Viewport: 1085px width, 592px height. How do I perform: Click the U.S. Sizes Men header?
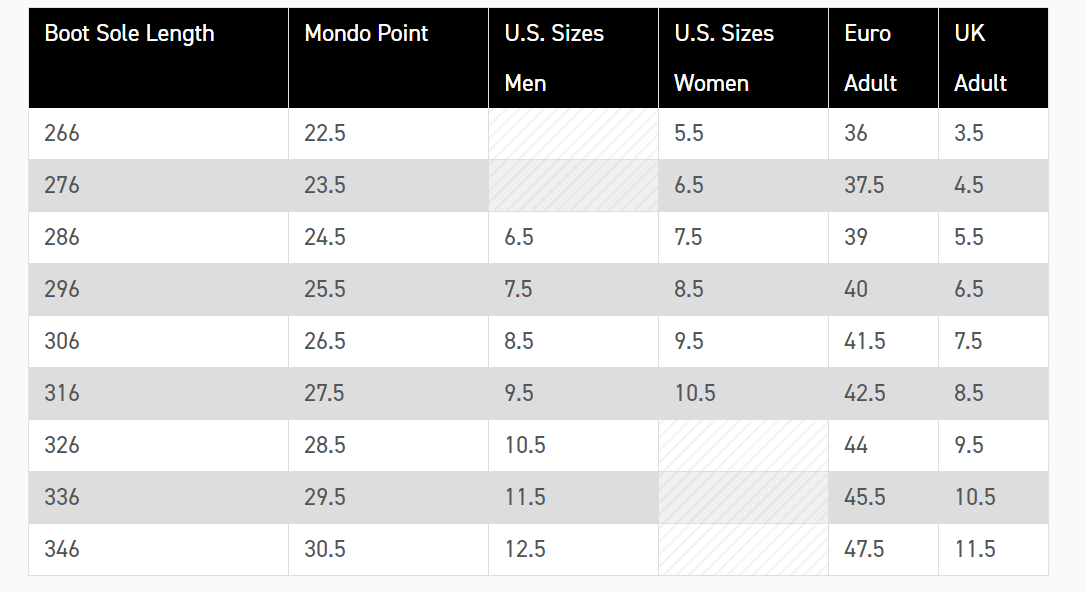[554, 58]
